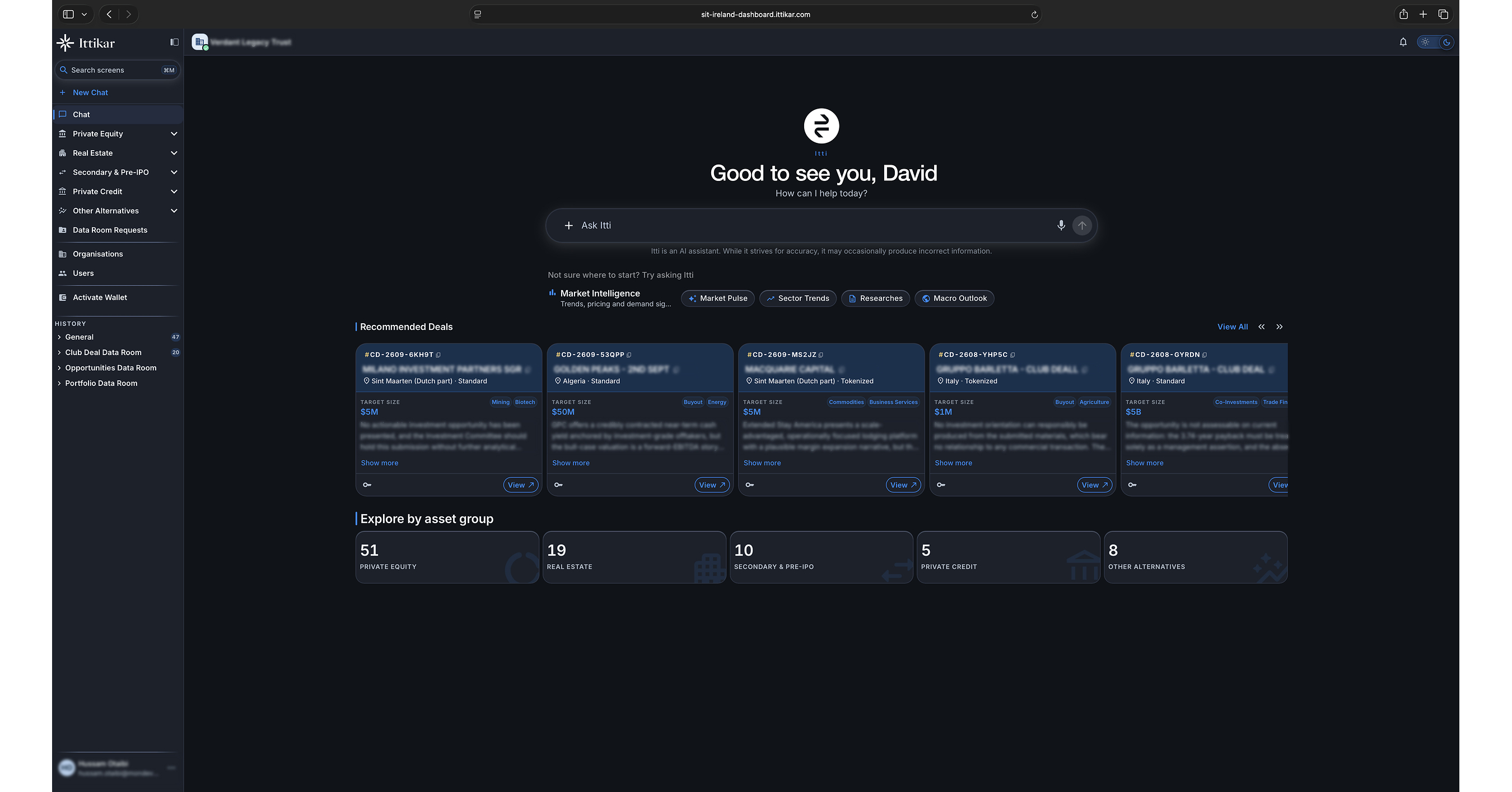Click the plus attach icon beside Ask Itti
This screenshot has width=1512, height=792.
tap(568, 226)
